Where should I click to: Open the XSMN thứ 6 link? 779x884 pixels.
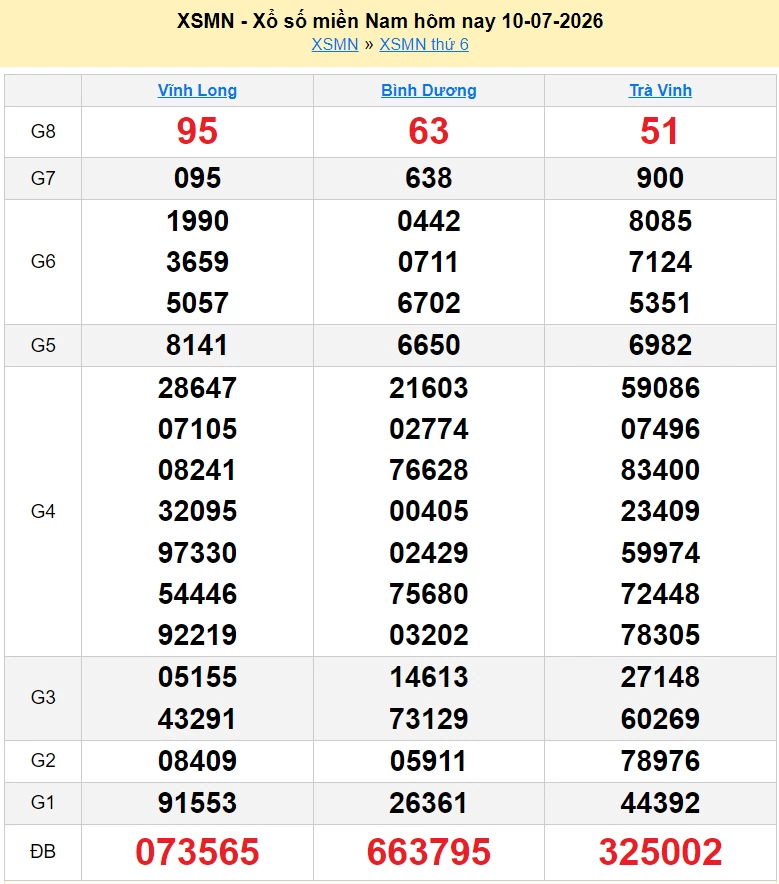pos(424,45)
